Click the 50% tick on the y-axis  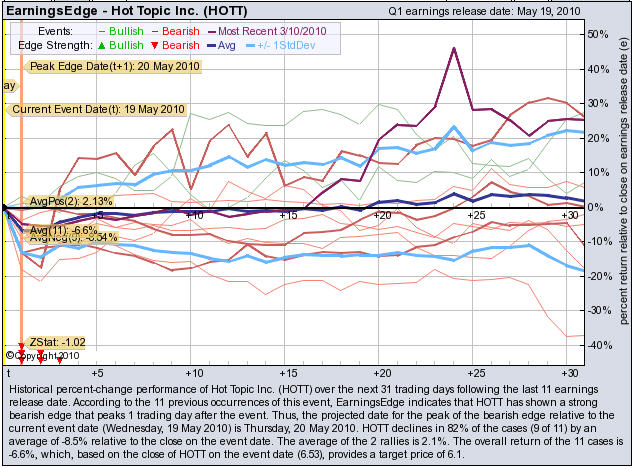coord(598,34)
